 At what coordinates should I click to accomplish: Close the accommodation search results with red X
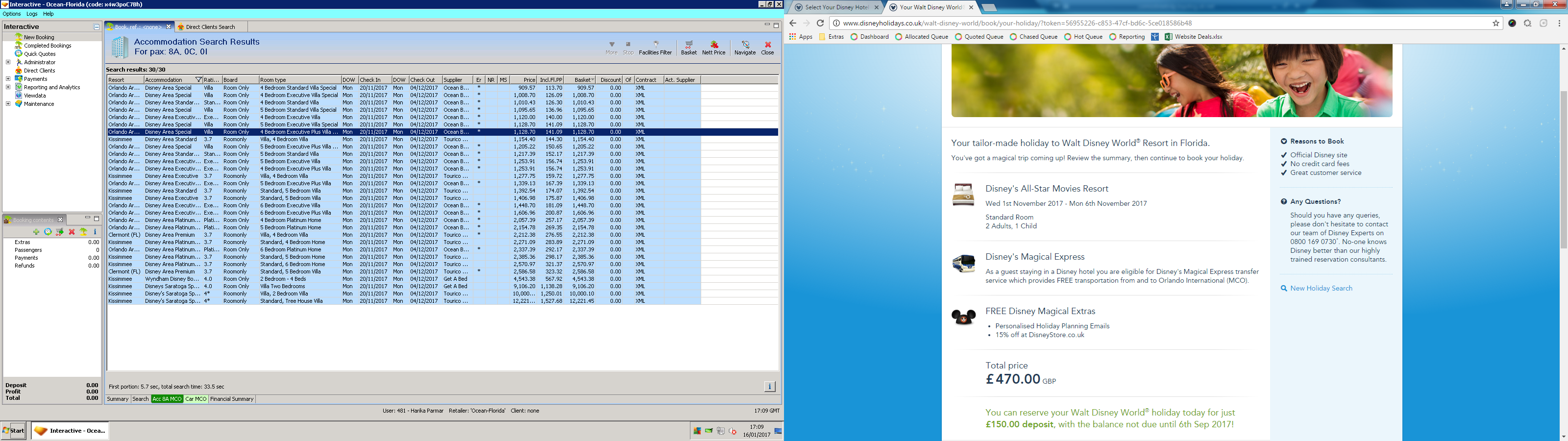click(767, 48)
